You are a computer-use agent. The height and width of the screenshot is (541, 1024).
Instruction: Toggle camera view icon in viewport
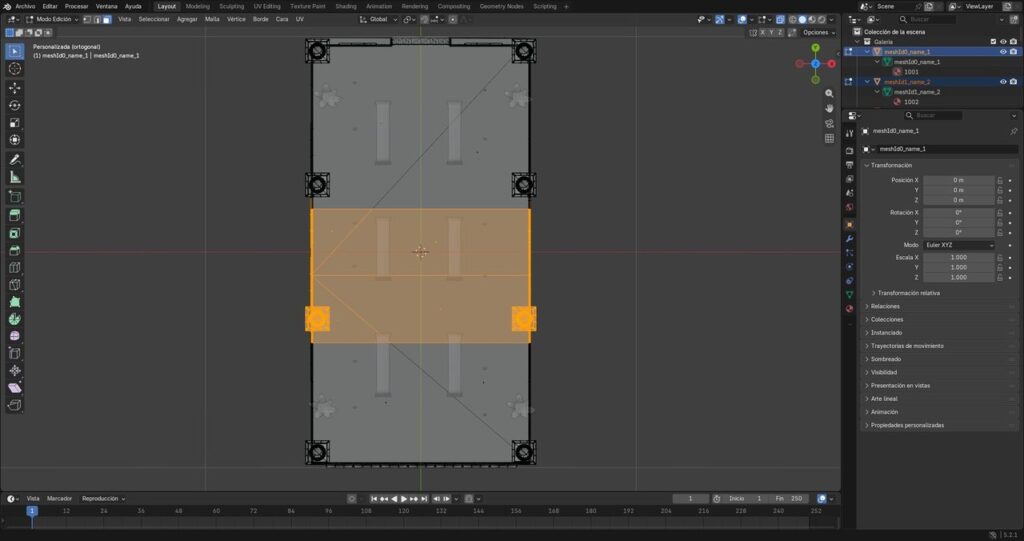(x=829, y=123)
